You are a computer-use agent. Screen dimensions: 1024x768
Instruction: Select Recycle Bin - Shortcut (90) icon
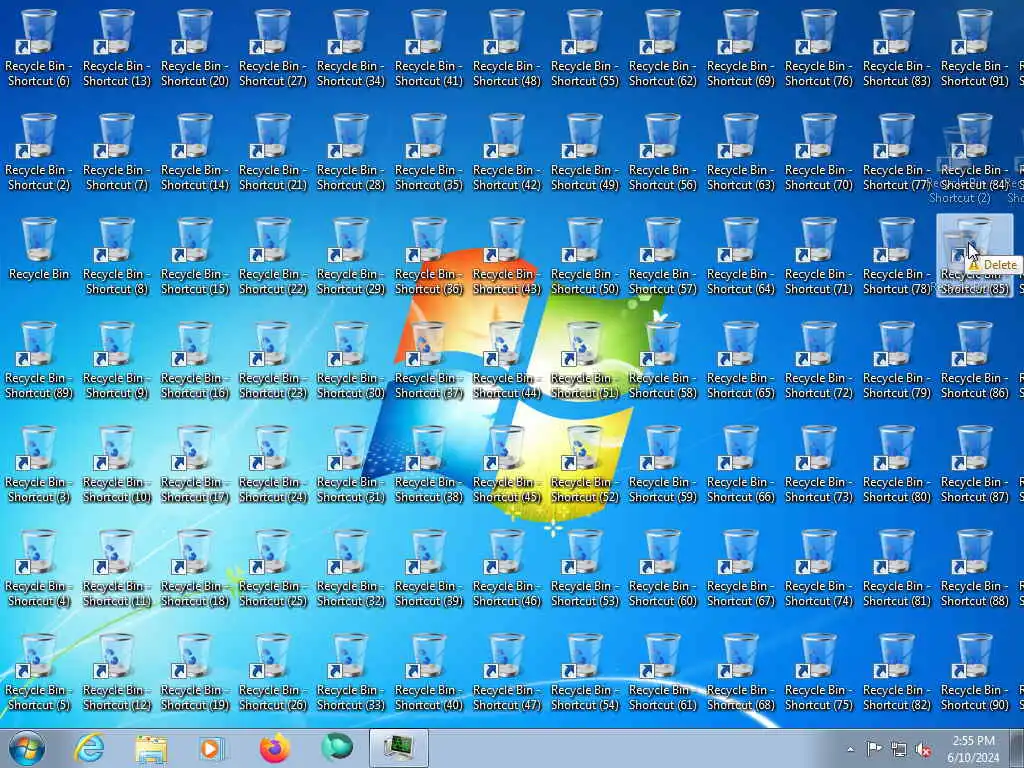[x=974, y=673]
